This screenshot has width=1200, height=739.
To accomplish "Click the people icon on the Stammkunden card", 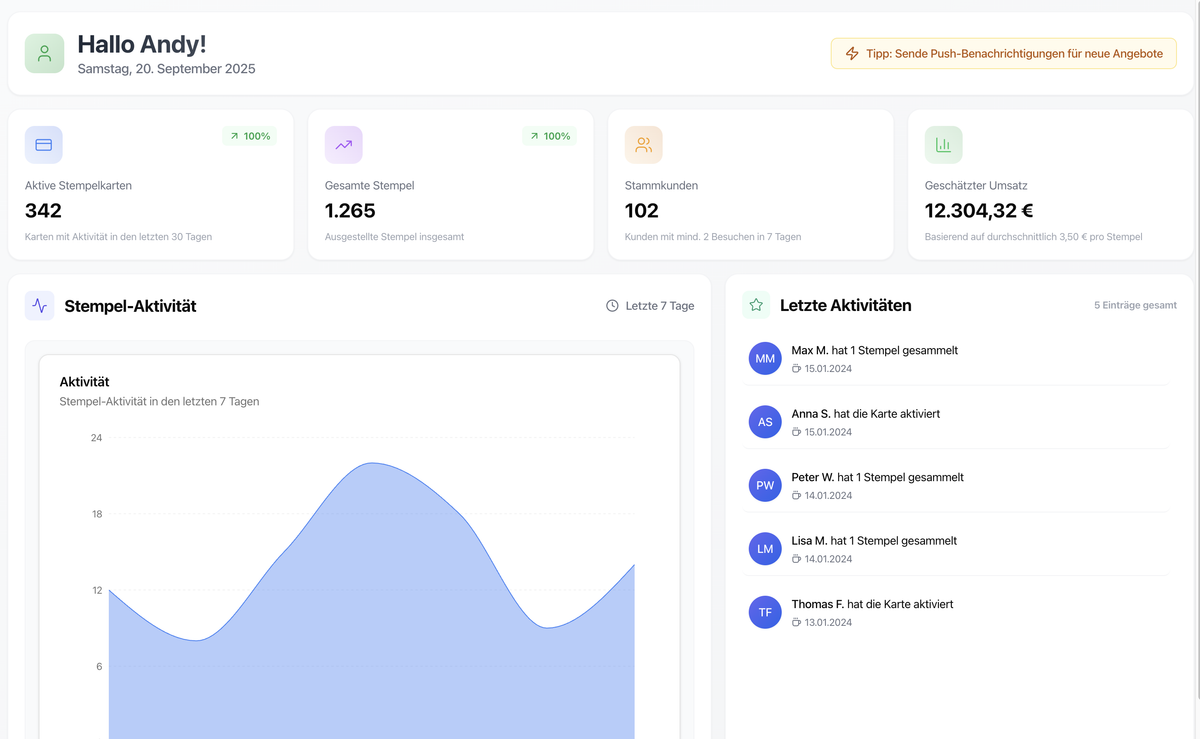I will (x=643, y=144).
